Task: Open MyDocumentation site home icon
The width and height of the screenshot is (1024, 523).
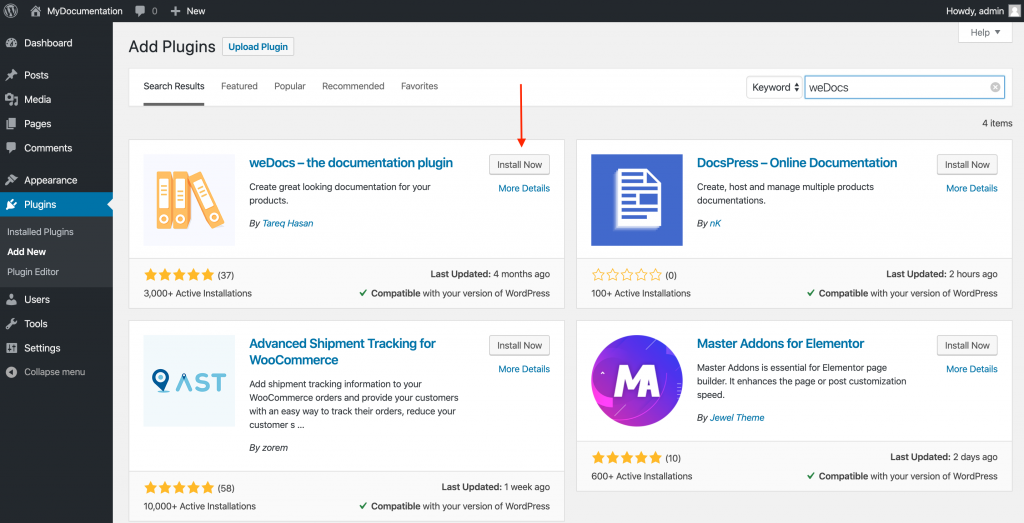Action: [x=35, y=10]
